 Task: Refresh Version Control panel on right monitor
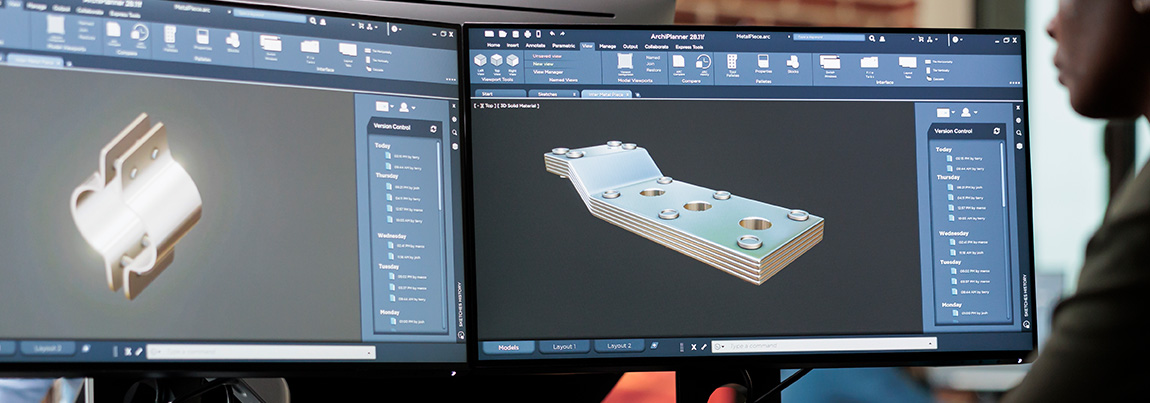[x=996, y=131]
